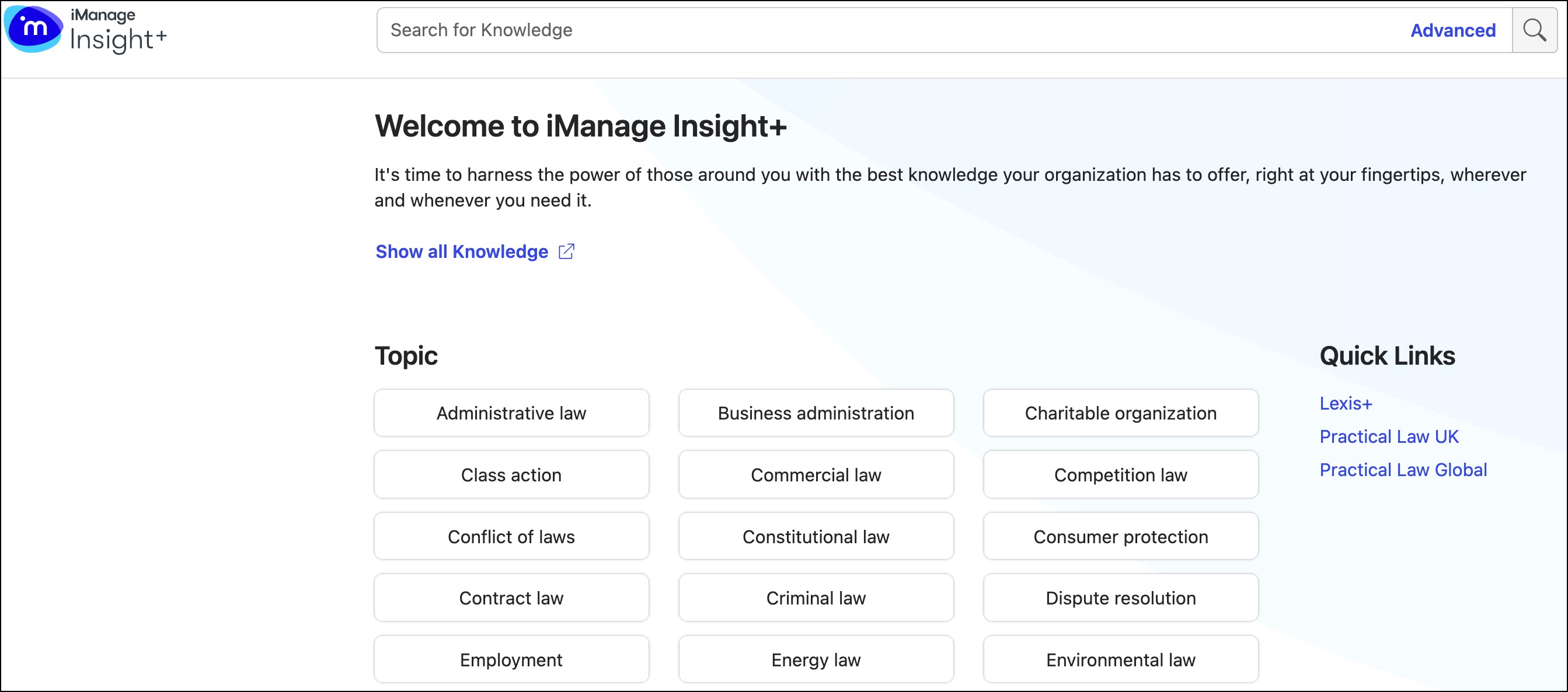Screen dimensions: 1568x692
Task: Select the Class action topic
Action: 511,475
